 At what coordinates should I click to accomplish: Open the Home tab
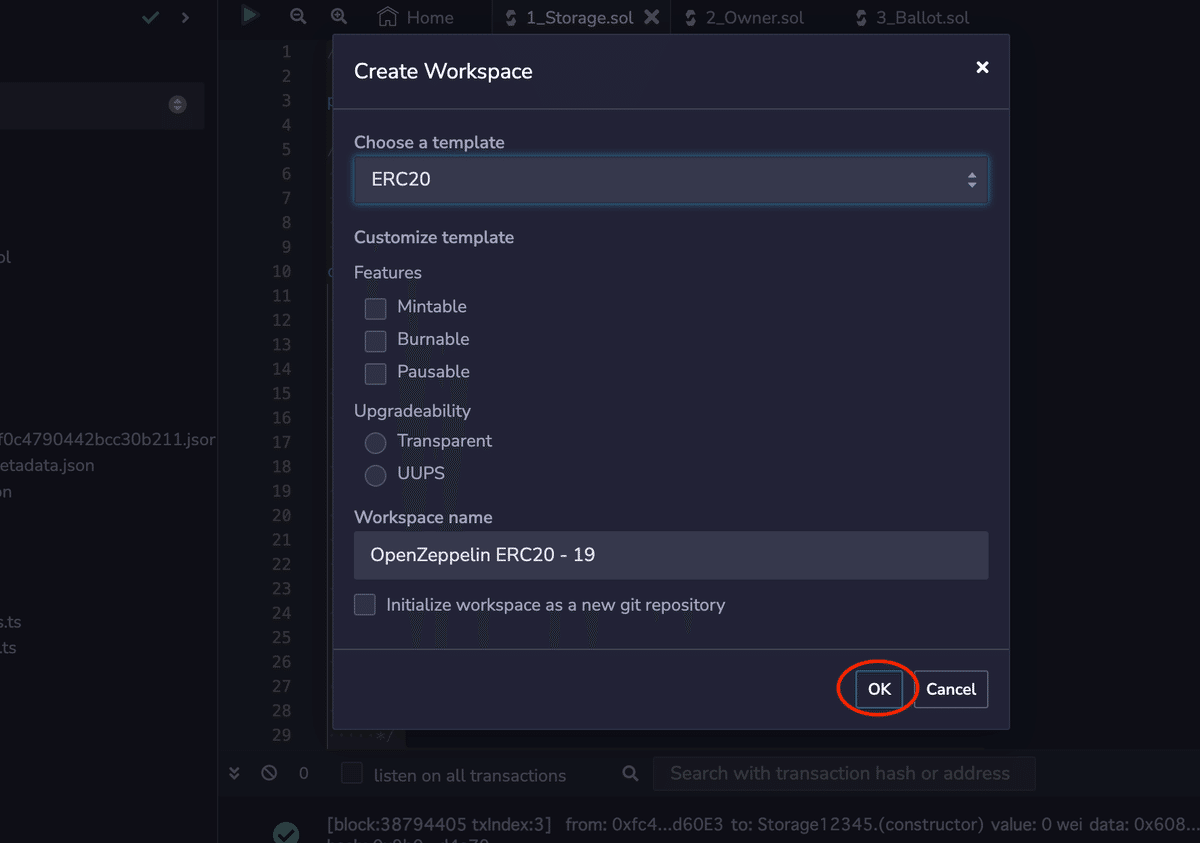[x=415, y=17]
